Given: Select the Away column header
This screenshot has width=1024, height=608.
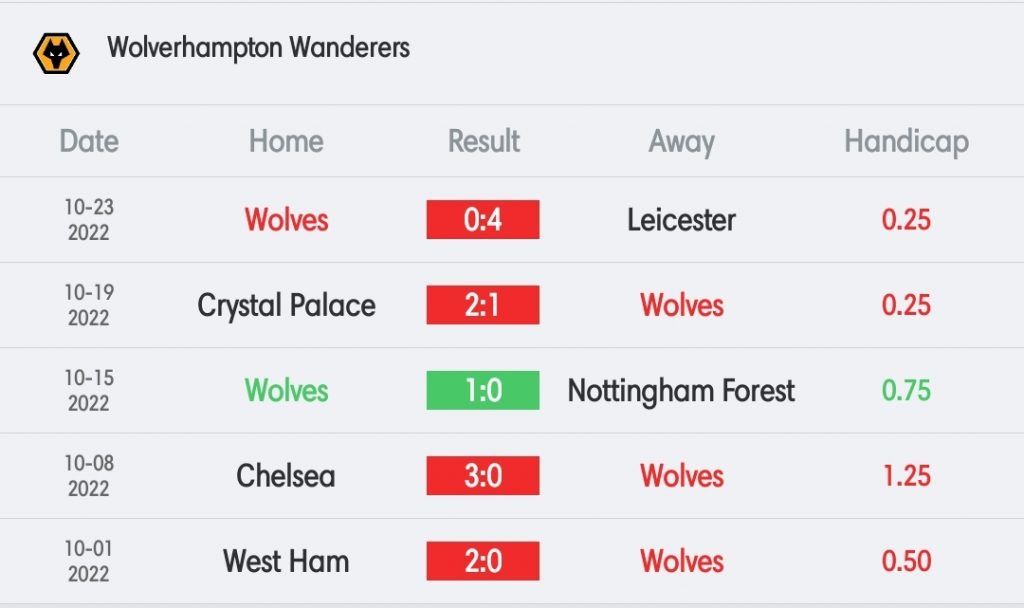Looking at the screenshot, I should (x=682, y=142).
